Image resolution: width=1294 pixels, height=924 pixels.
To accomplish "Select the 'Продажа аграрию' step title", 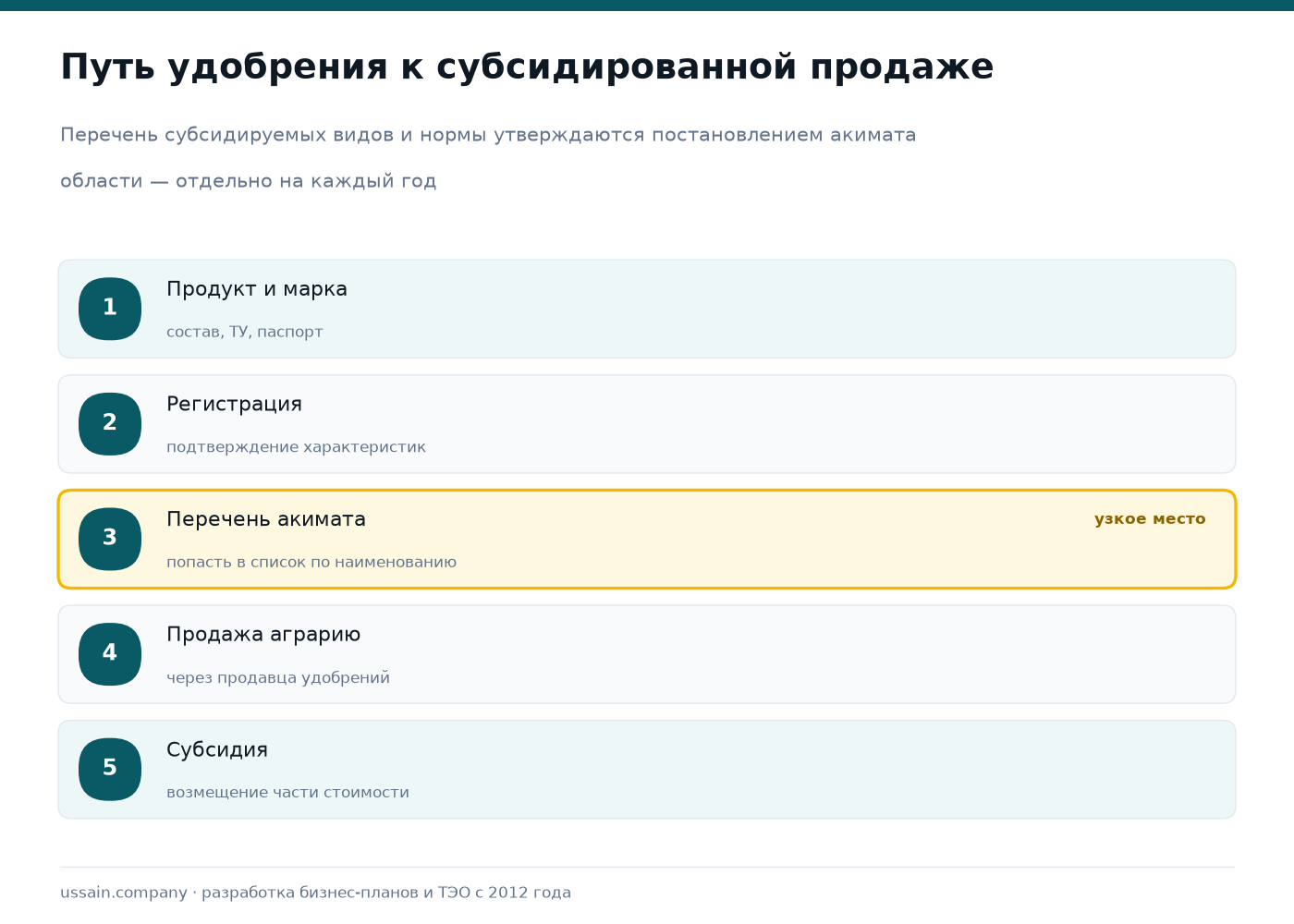I will [x=263, y=635].
